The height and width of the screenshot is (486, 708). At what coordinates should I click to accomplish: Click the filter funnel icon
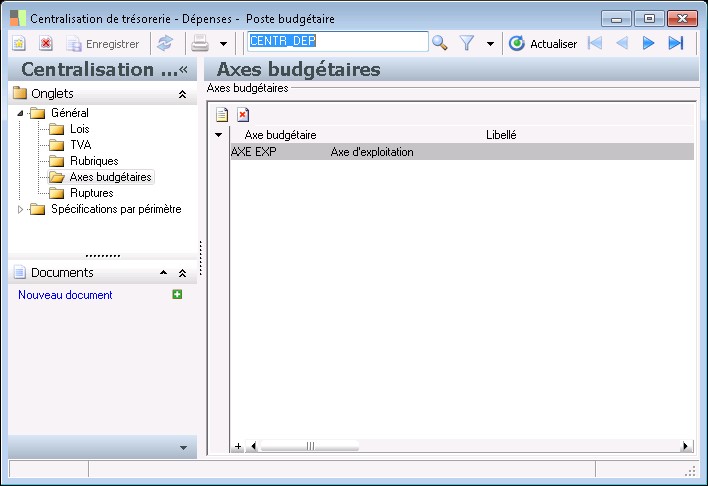click(x=467, y=43)
